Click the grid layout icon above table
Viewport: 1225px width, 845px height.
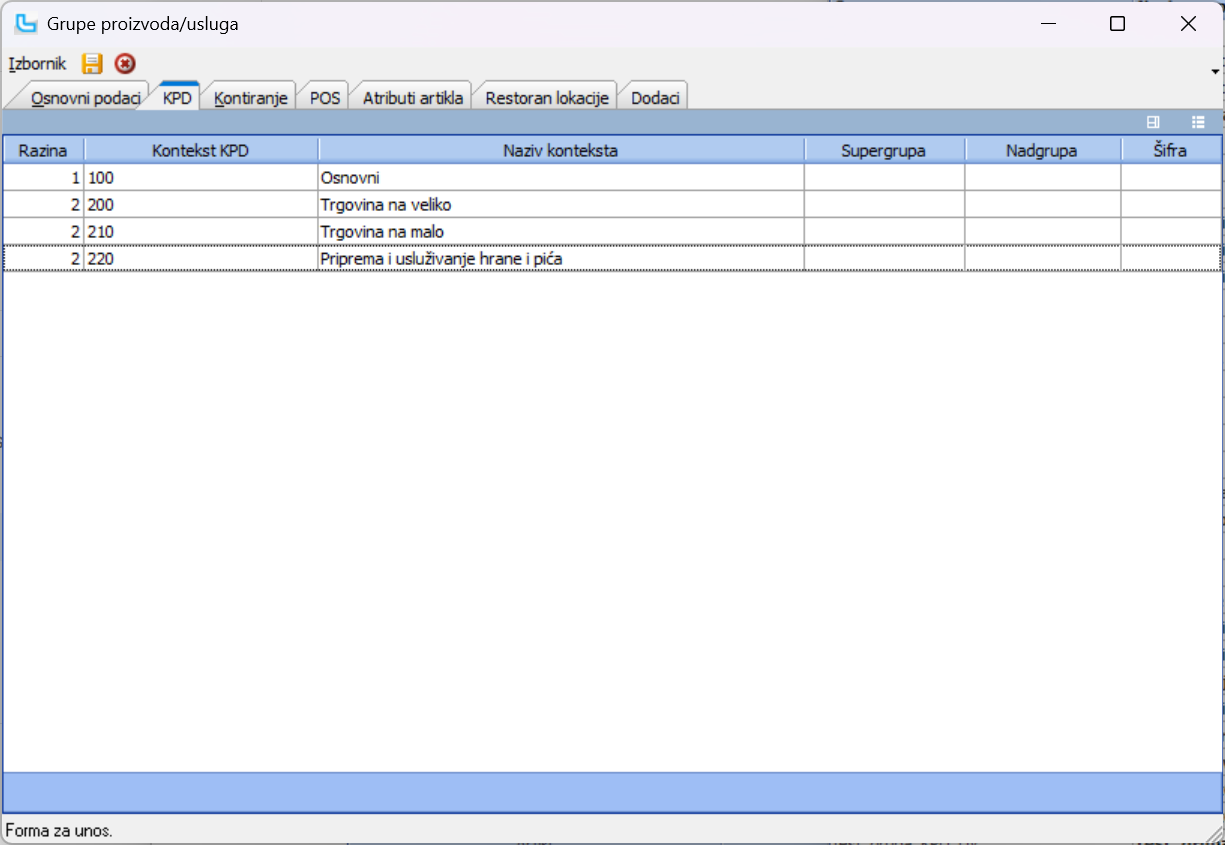(1153, 122)
